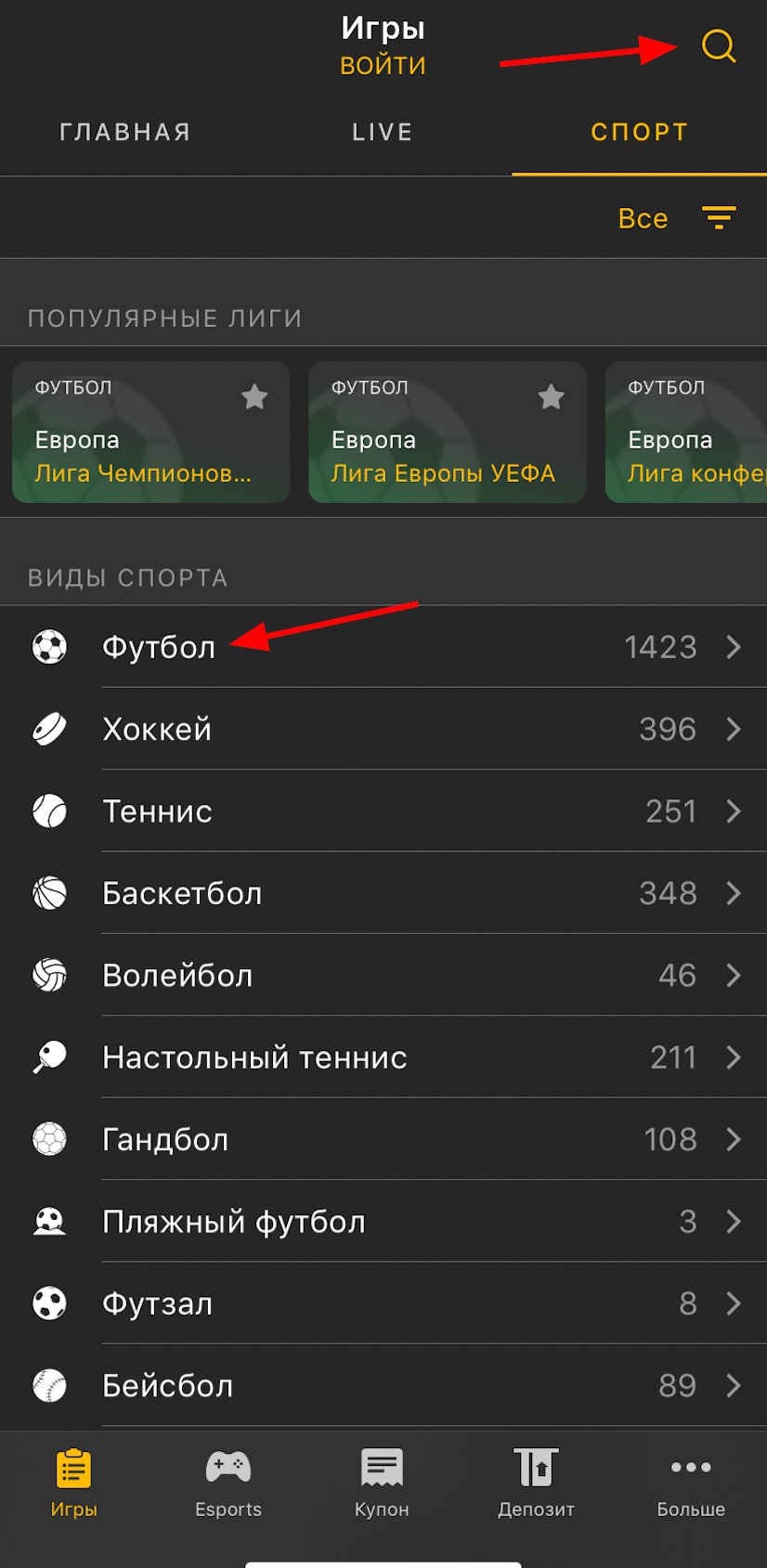
Task: Expand the Футбол row chevron
Action: (x=734, y=647)
